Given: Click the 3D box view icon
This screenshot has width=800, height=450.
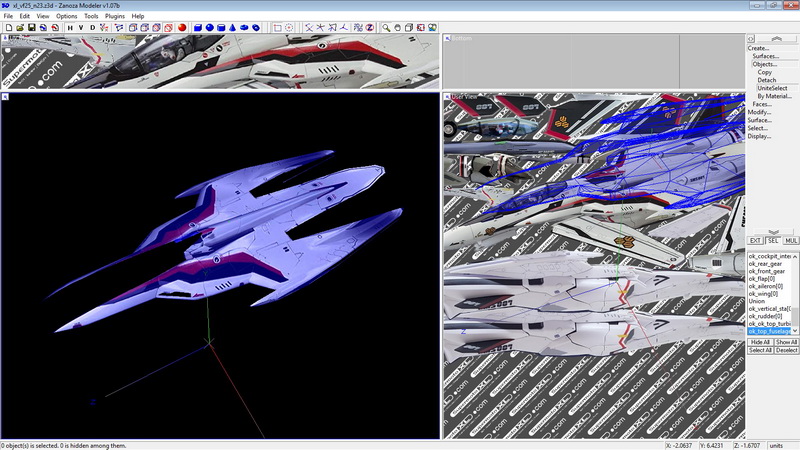Looking at the screenshot, I should tap(409, 28).
